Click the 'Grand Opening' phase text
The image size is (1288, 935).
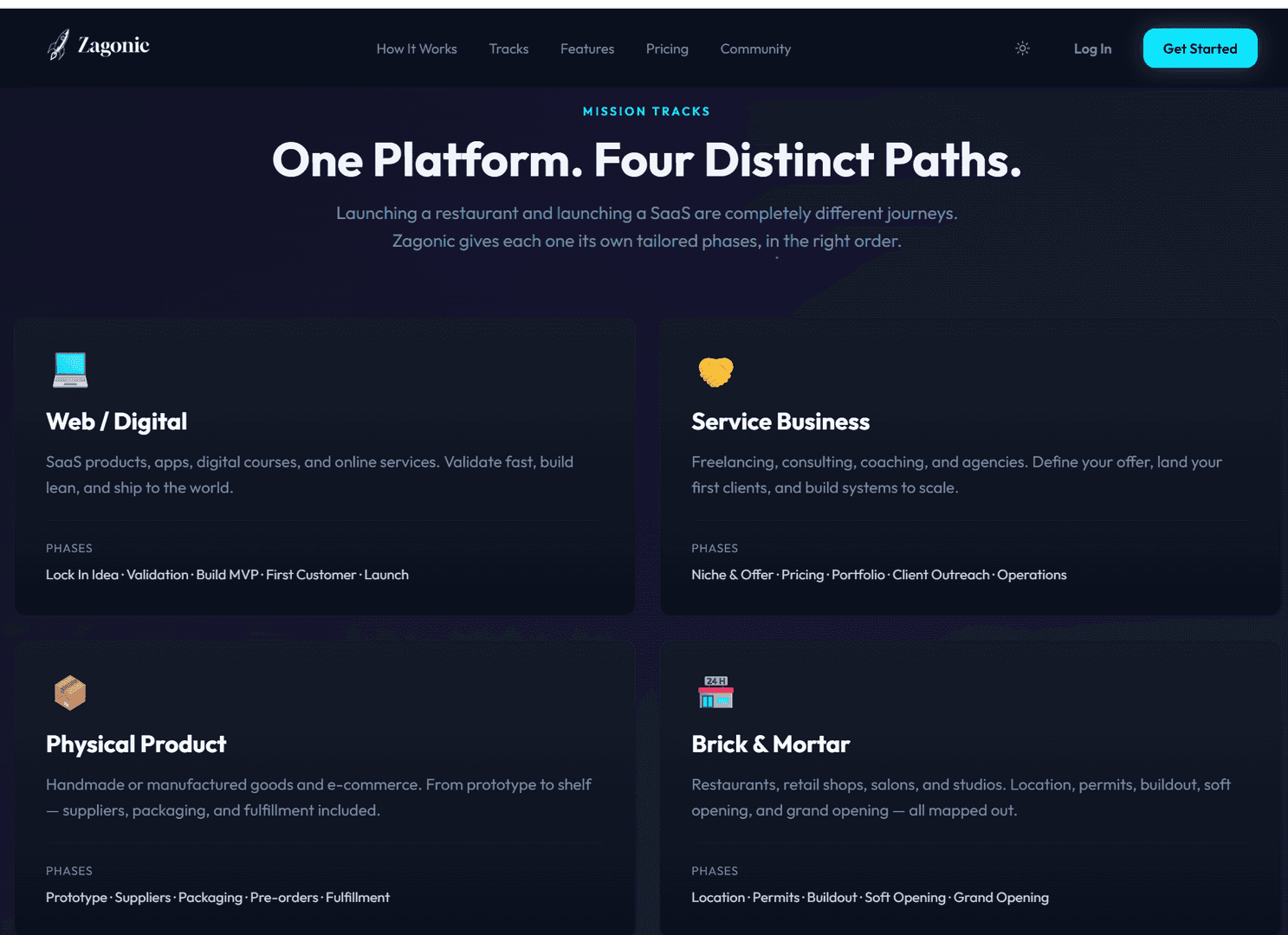[1001, 898]
